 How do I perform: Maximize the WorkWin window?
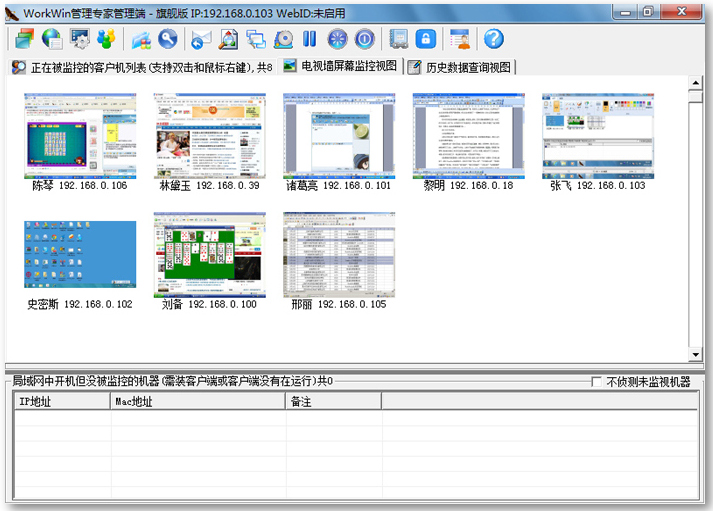click(x=648, y=12)
